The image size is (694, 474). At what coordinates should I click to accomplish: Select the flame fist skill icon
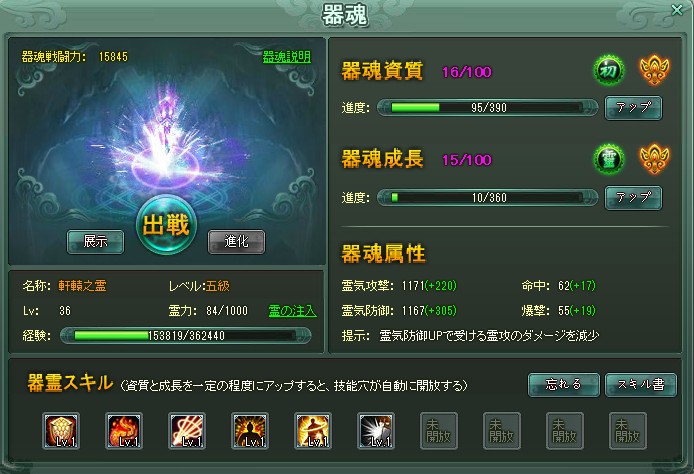point(124,431)
